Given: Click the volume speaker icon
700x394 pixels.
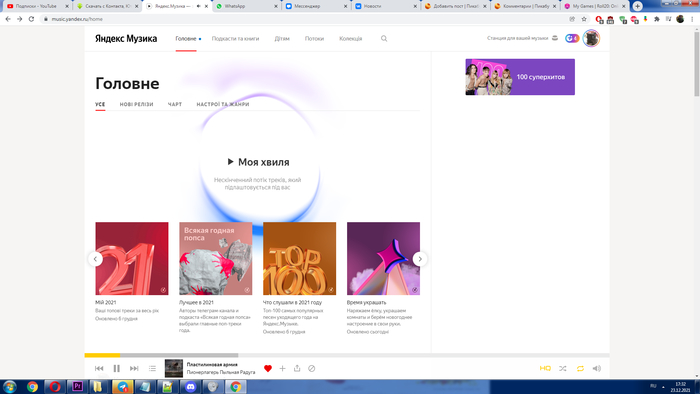Looking at the screenshot, I should point(596,368).
